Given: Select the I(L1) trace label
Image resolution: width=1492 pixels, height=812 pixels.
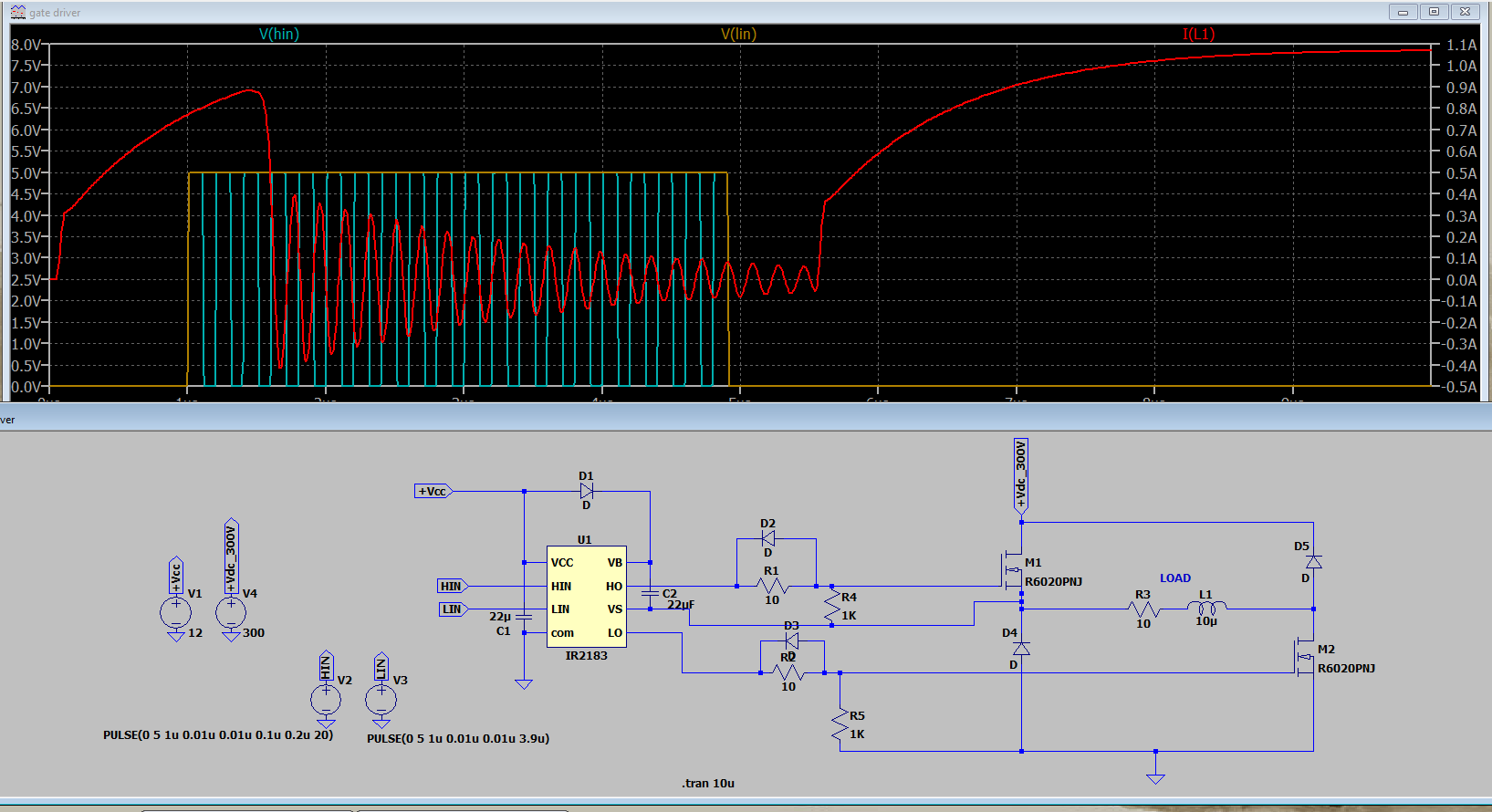Looking at the screenshot, I should point(1199,34).
